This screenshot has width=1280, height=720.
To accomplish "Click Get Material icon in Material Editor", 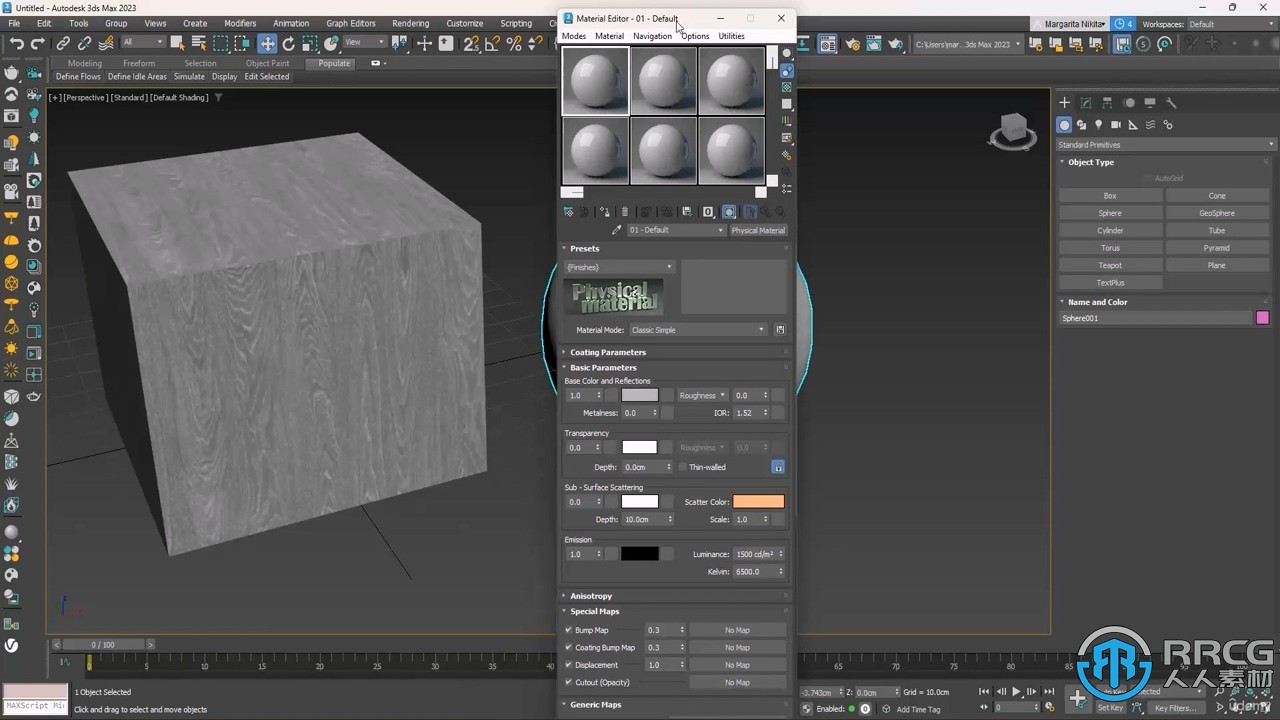I will pyautogui.click(x=569, y=212).
